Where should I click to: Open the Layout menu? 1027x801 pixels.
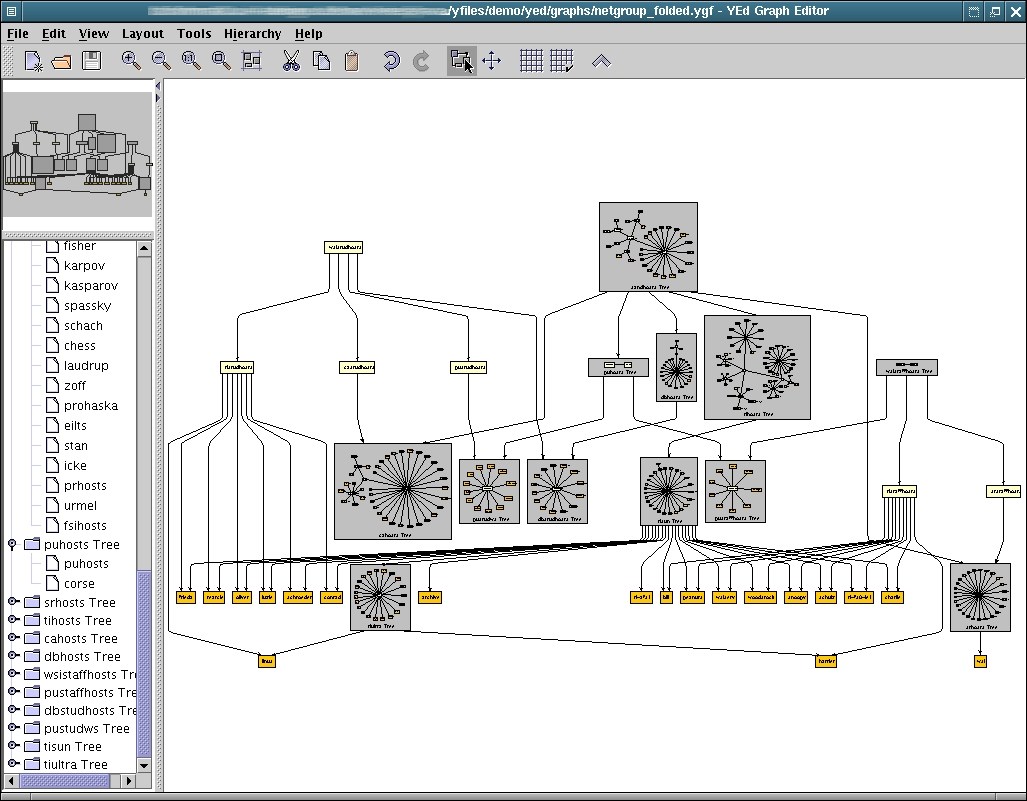pos(142,33)
